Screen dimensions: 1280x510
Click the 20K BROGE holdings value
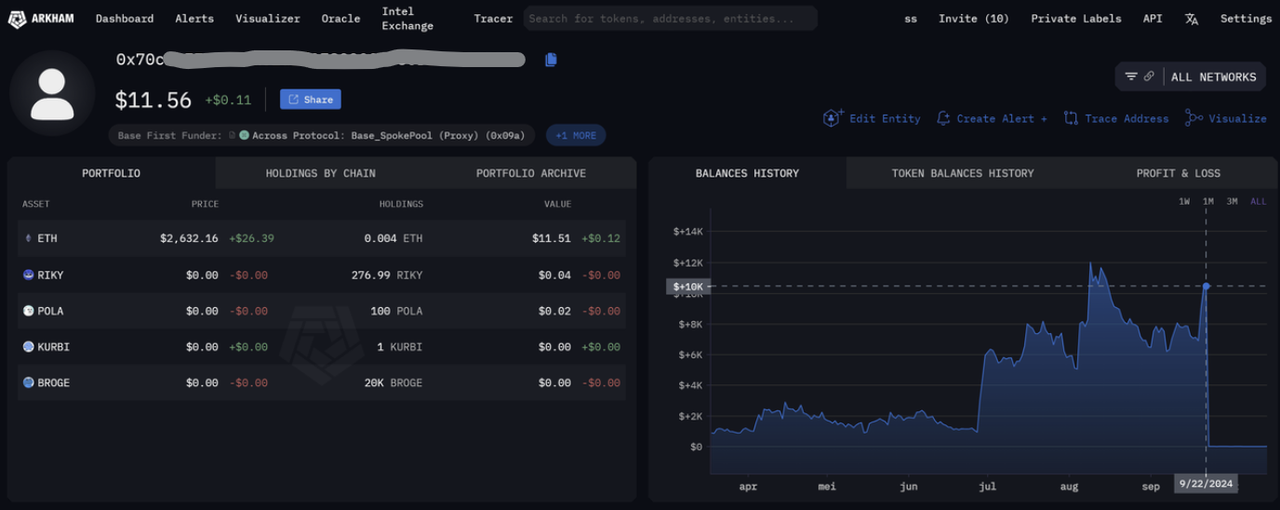393,383
